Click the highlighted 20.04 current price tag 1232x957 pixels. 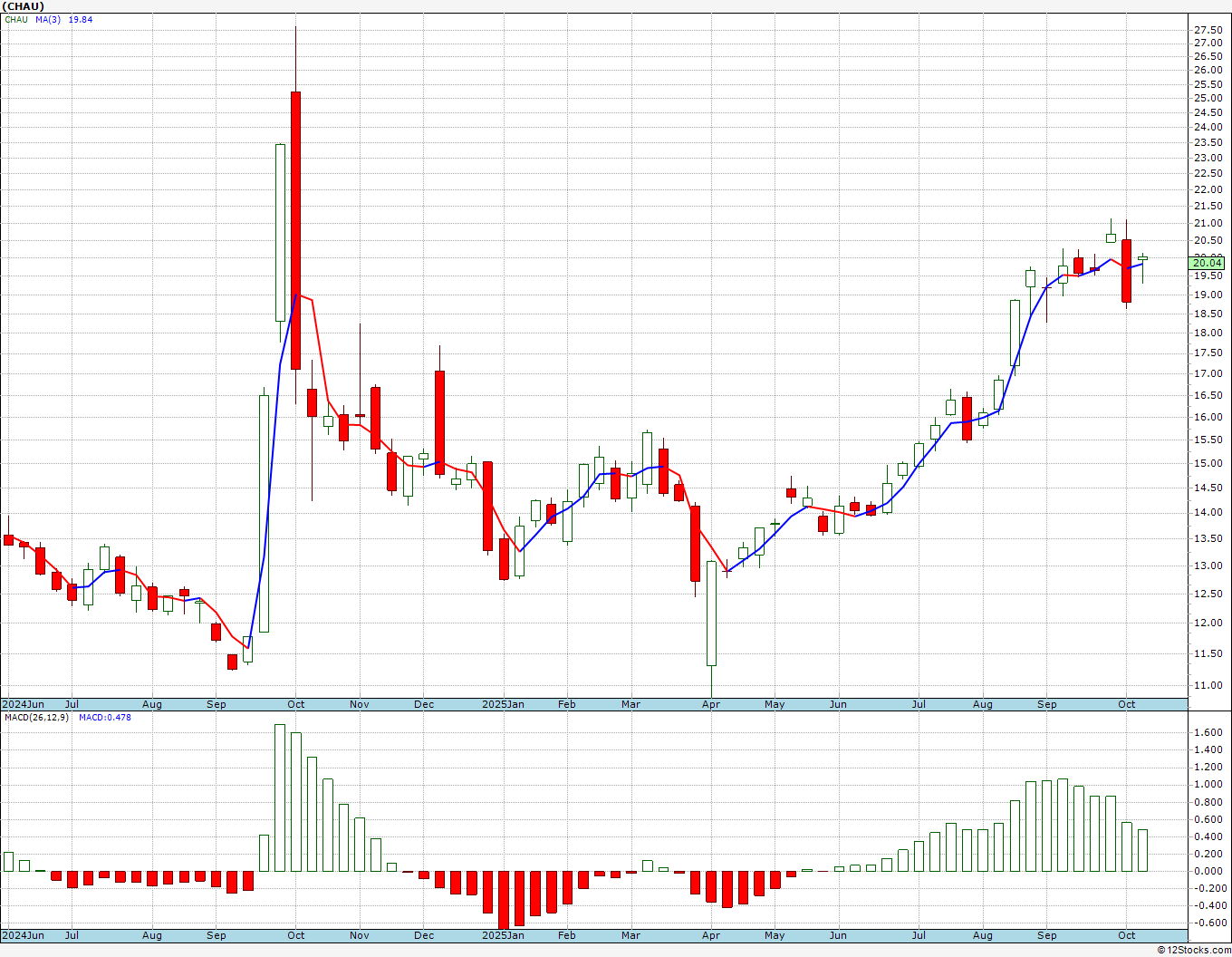tap(1208, 263)
